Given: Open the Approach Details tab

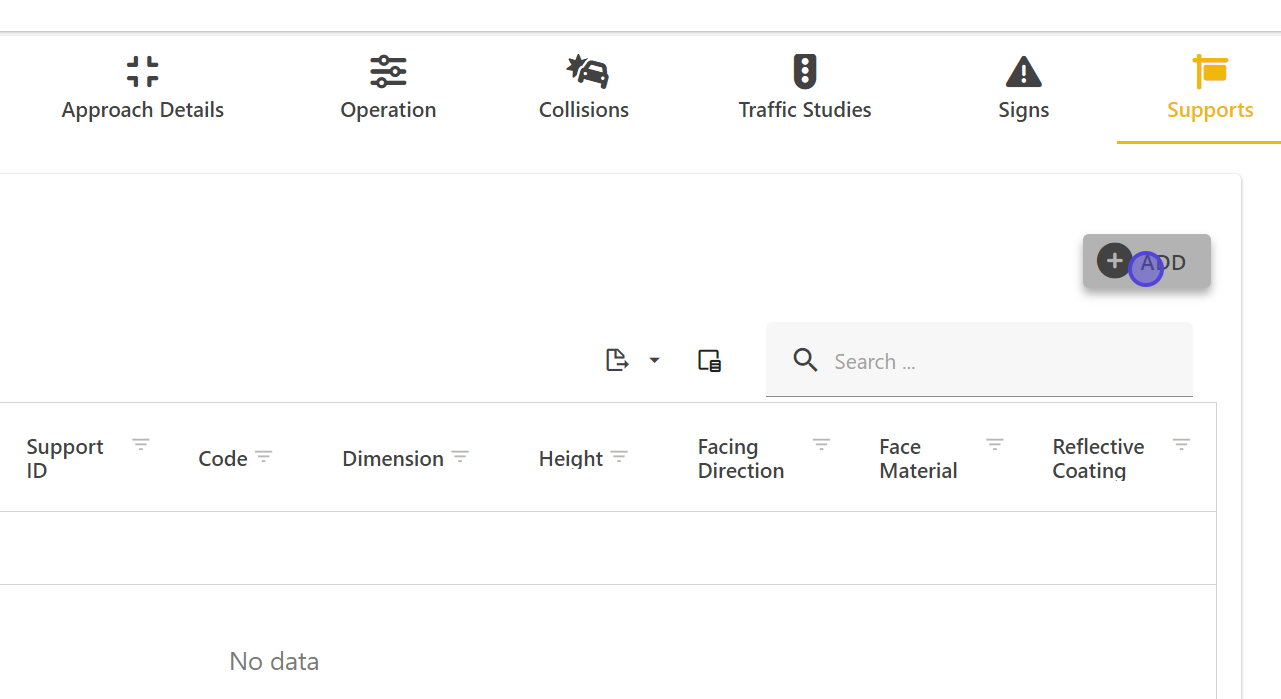Looking at the screenshot, I should coord(142,89).
